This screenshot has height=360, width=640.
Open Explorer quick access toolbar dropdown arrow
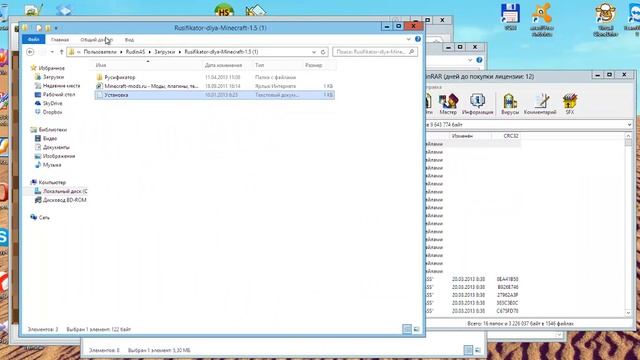56,28
